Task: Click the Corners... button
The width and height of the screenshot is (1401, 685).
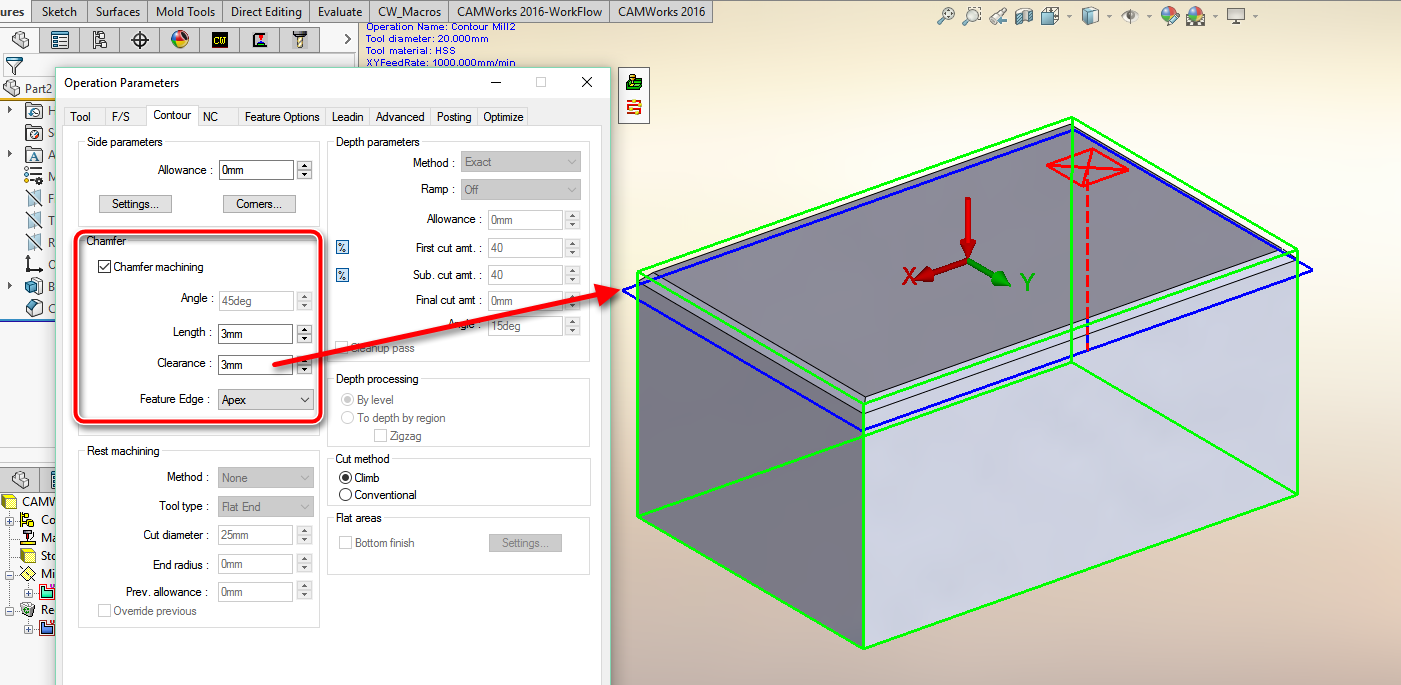Action: (258, 204)
